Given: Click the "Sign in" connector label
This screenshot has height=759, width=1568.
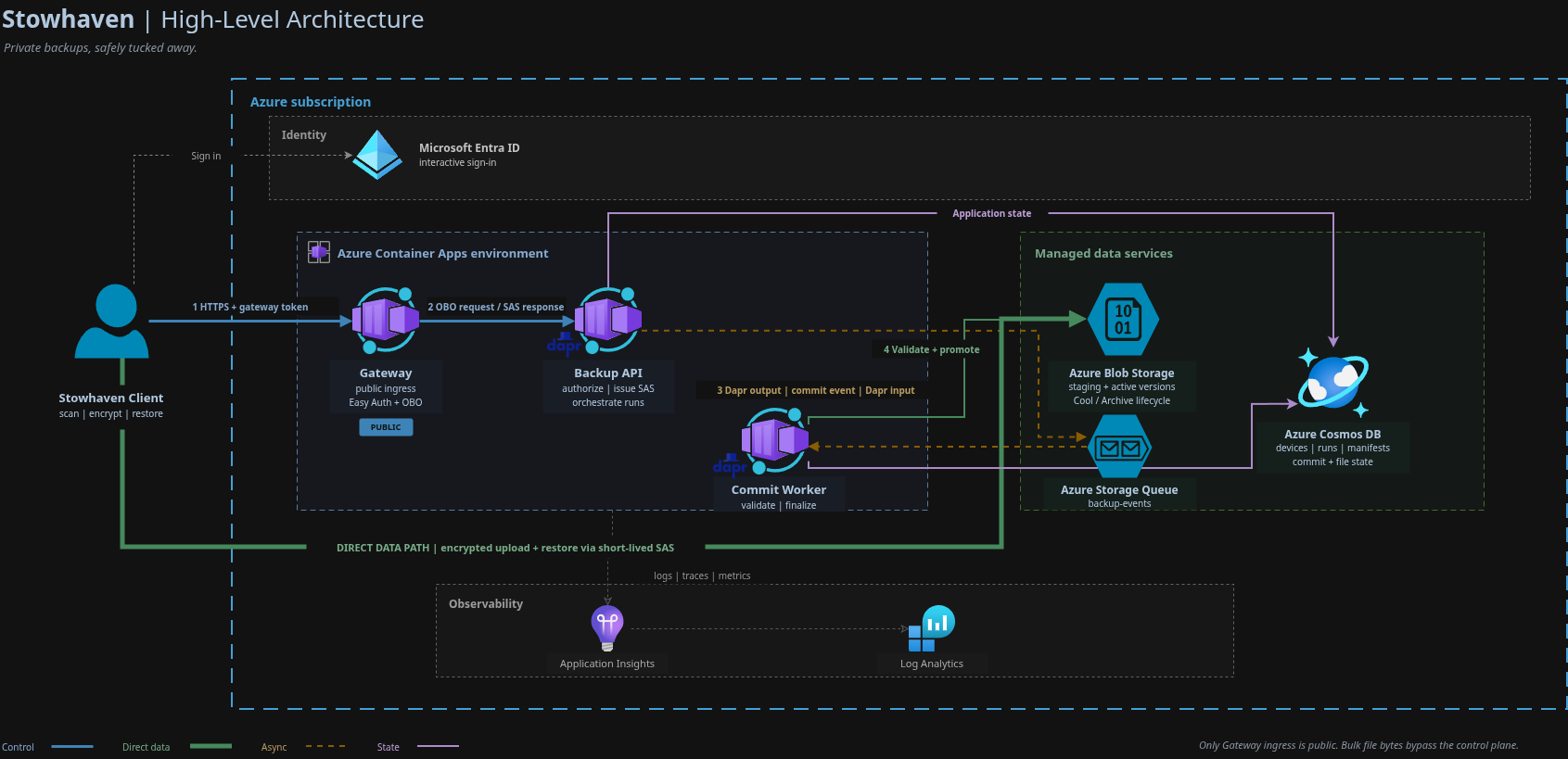Looking at the screenshot, I should coord(206,157).
